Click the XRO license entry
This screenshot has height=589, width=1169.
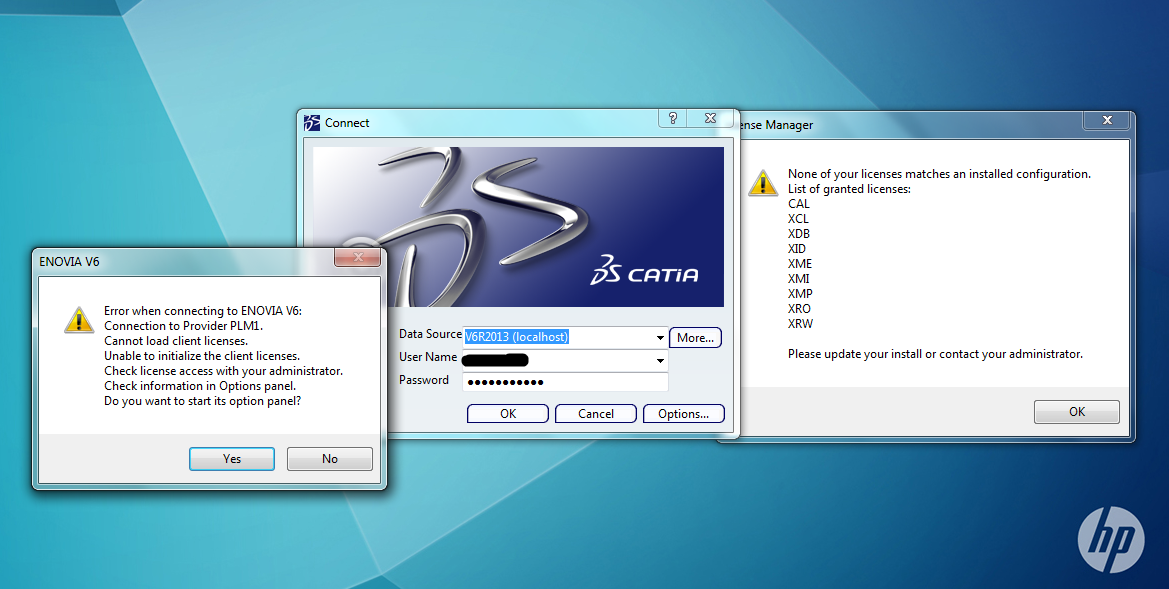click(x=799, y=308)
